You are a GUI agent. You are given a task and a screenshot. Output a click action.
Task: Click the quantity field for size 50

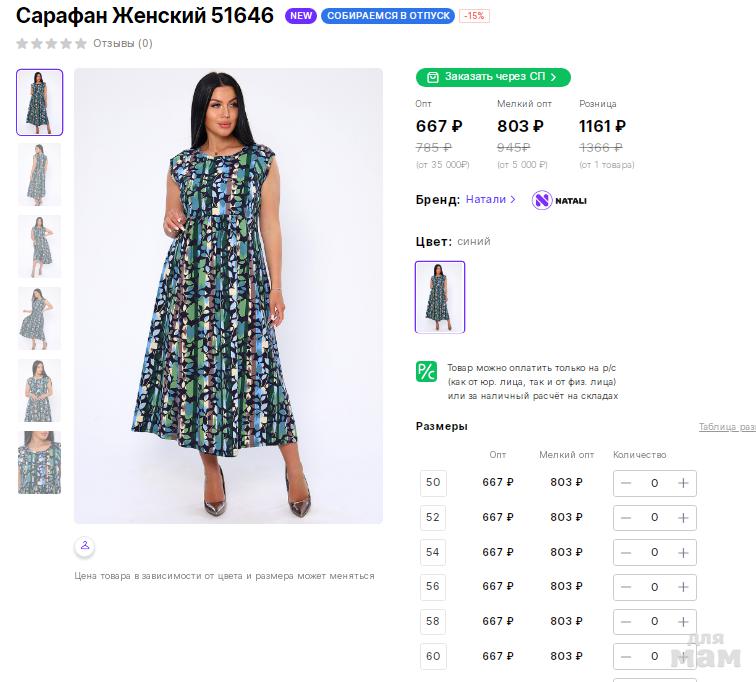(655, 483)
